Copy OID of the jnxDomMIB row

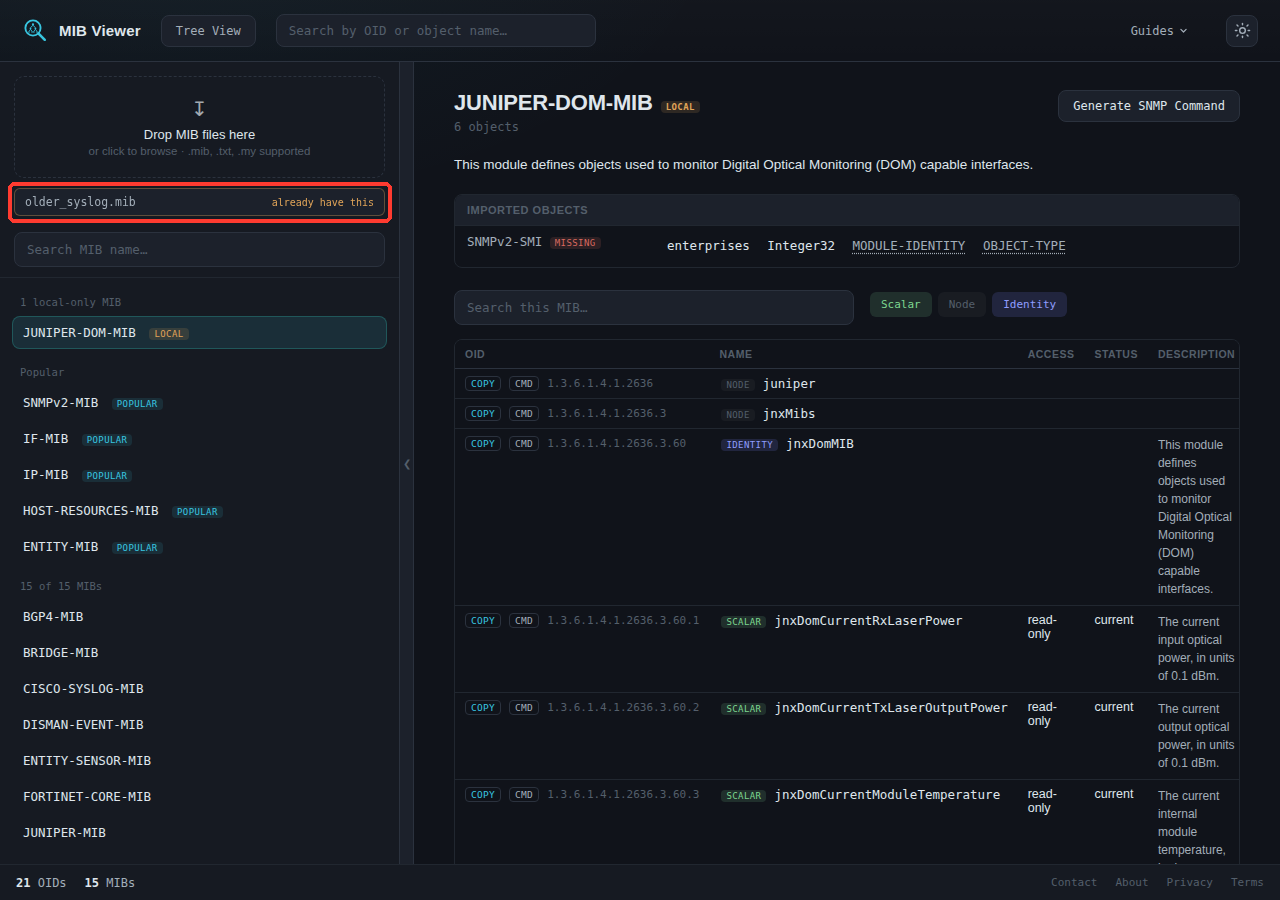483,443
